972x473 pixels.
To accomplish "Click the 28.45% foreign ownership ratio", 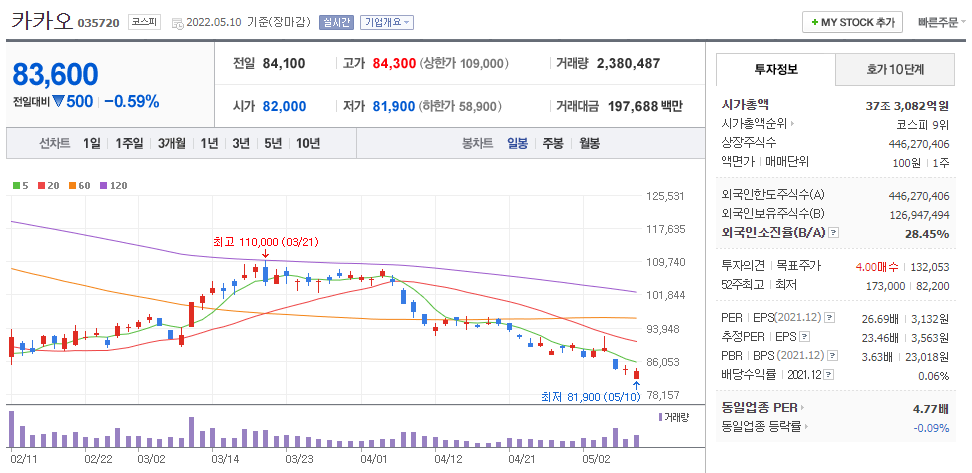I will (929, 234).
